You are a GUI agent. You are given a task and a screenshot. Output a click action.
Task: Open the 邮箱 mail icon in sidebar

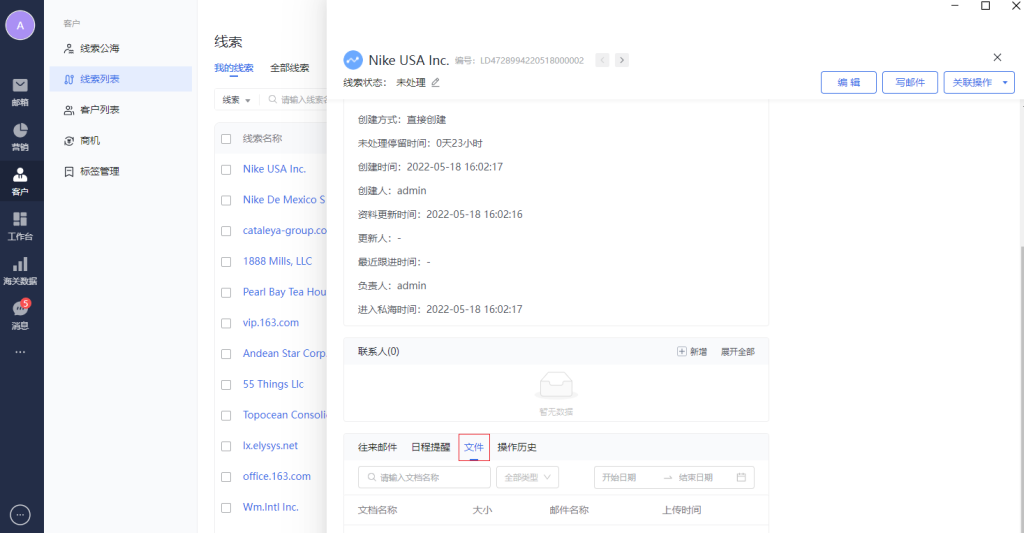tap(20, 90)
